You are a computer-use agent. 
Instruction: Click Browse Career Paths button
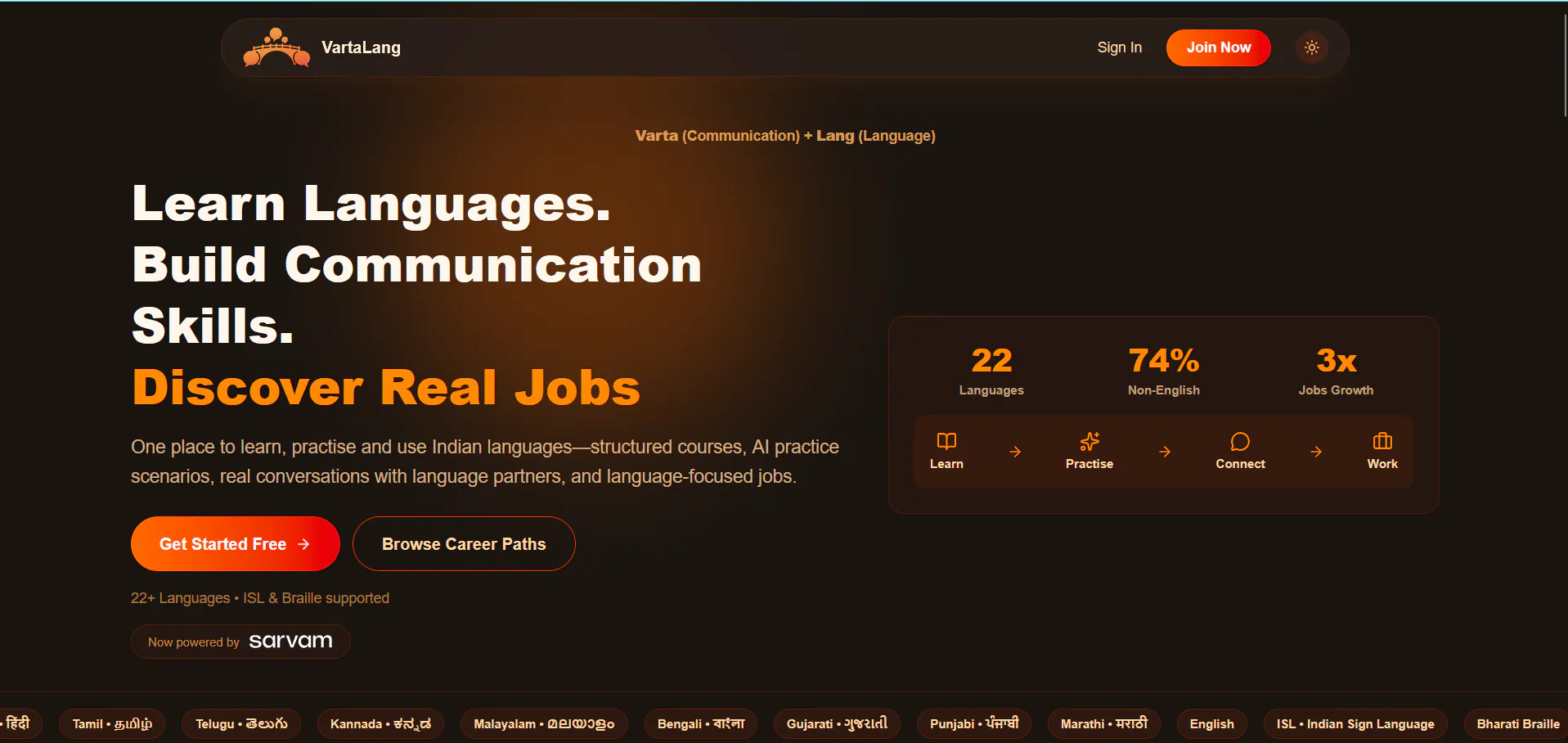(464, 543)
